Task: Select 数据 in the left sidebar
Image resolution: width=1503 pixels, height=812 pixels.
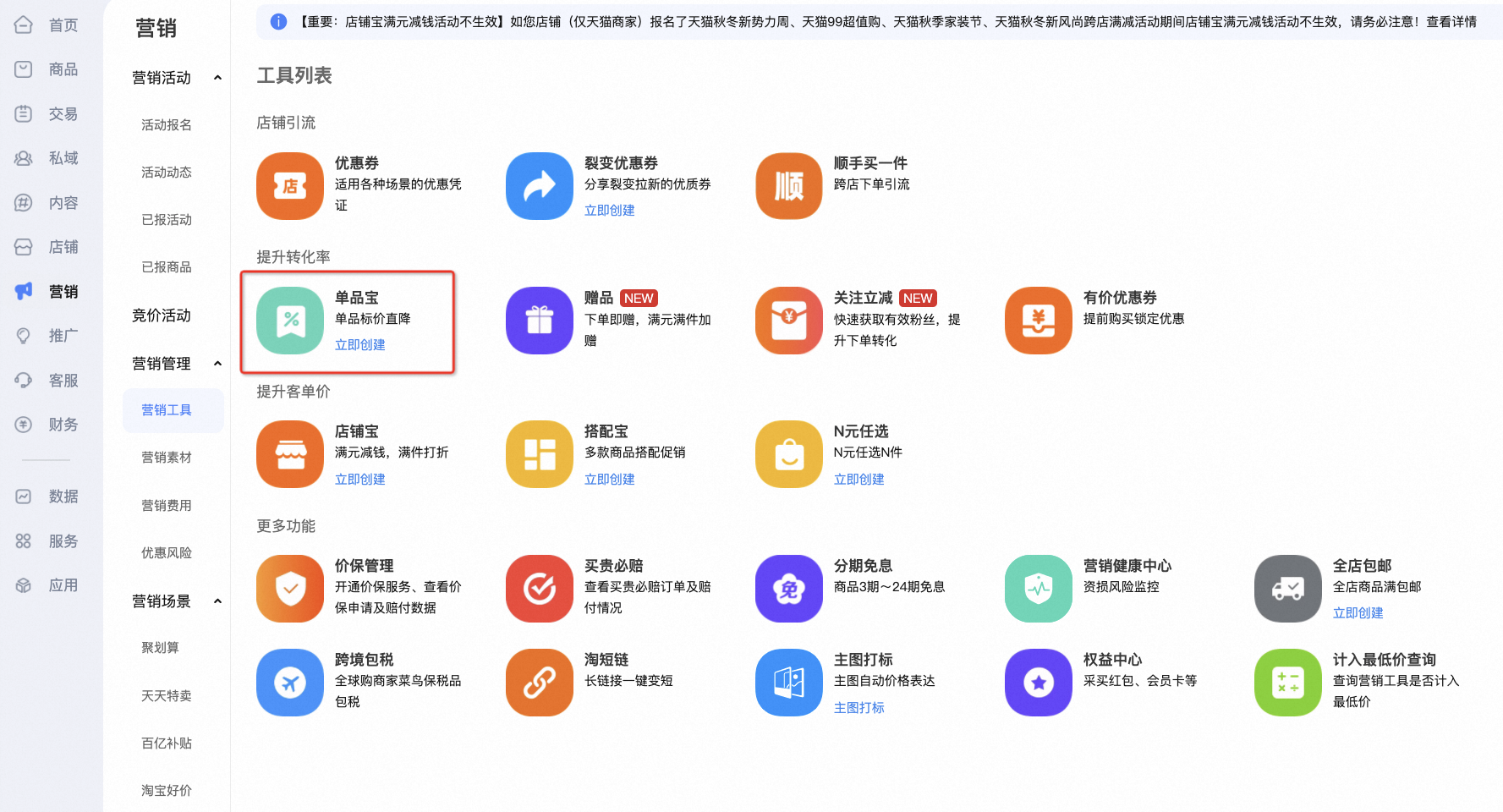Action: pos(47,497)
